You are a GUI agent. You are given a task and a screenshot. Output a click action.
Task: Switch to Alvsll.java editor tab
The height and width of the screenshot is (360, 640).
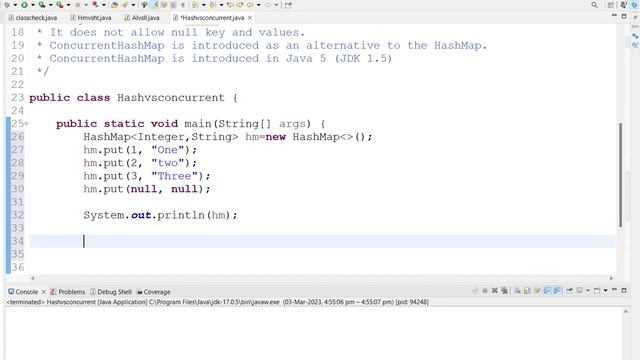tap(142, 18)
